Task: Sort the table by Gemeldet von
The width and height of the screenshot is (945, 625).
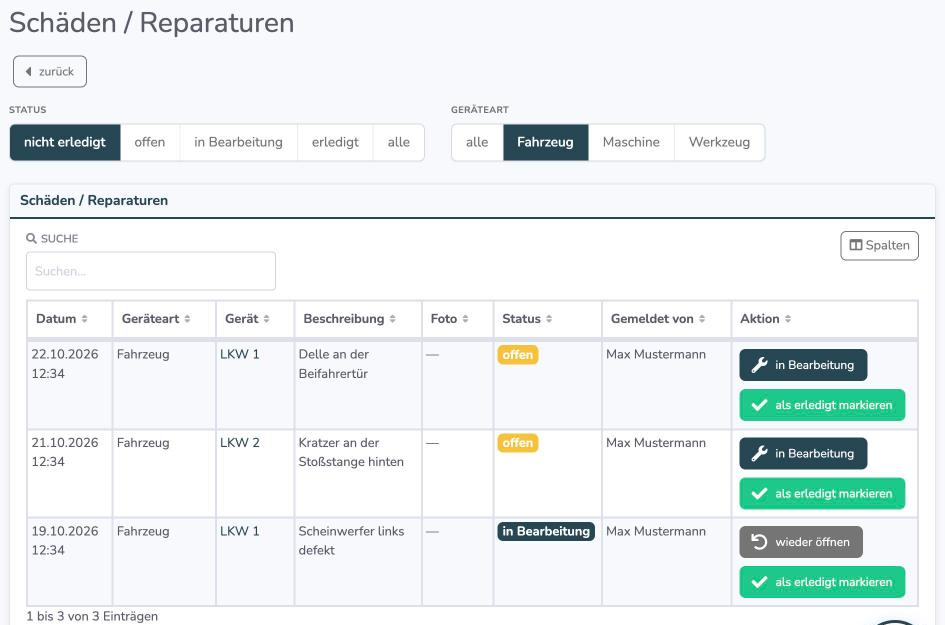Action: tap(666, 319)
